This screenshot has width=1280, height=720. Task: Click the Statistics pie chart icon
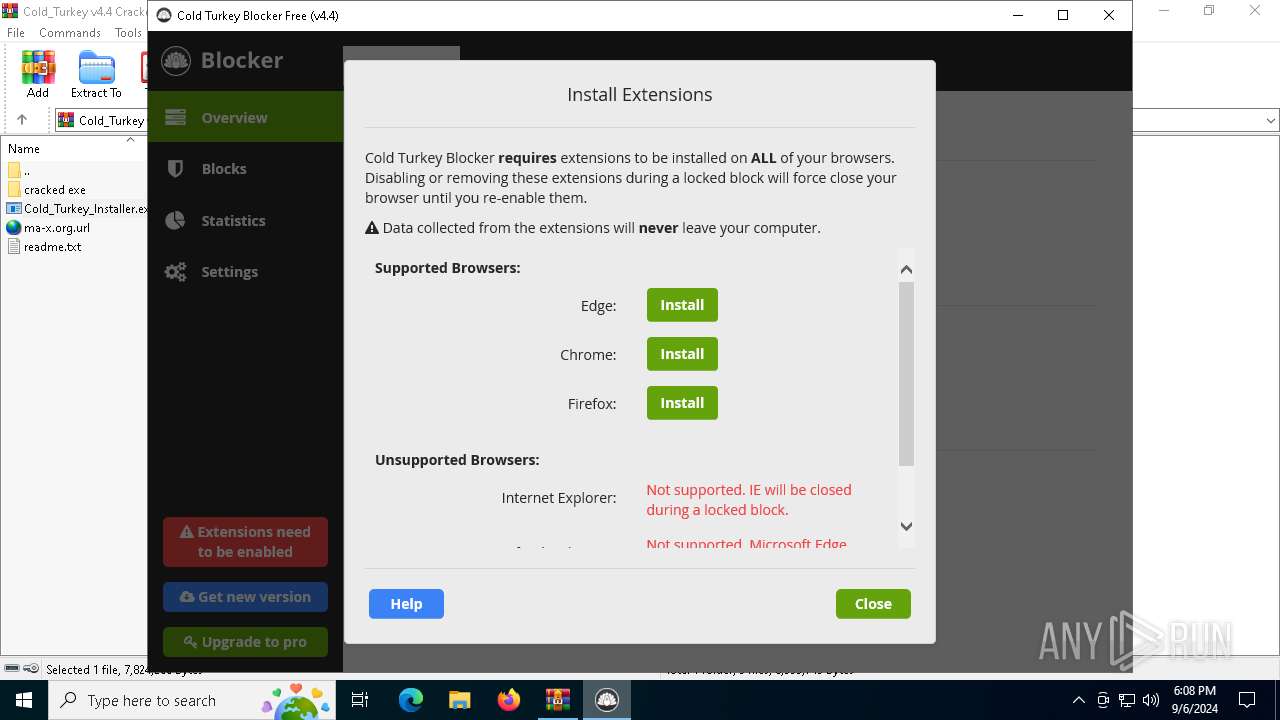(x=176, y=221)
